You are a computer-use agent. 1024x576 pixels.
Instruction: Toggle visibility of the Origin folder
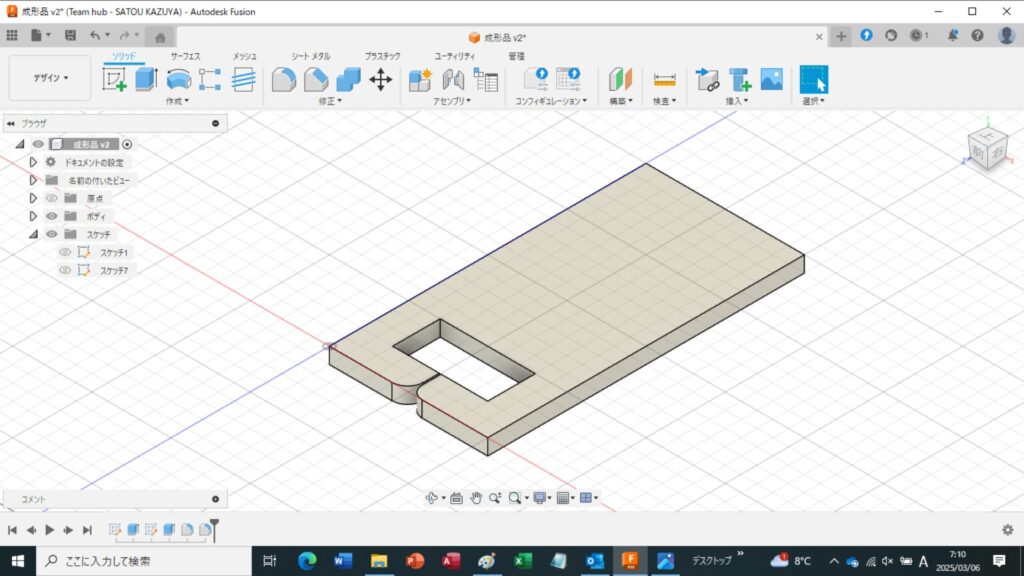pos(52,198)
